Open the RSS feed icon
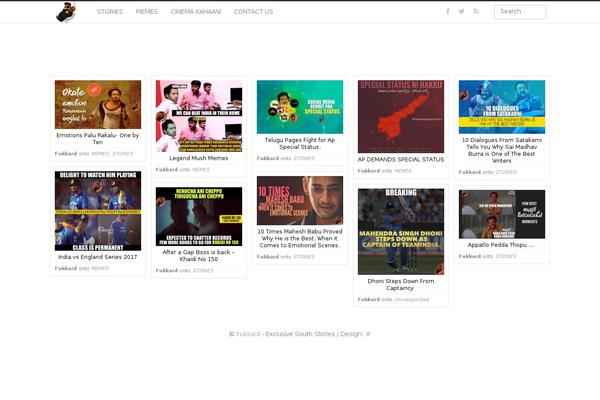 click(476, 11)
